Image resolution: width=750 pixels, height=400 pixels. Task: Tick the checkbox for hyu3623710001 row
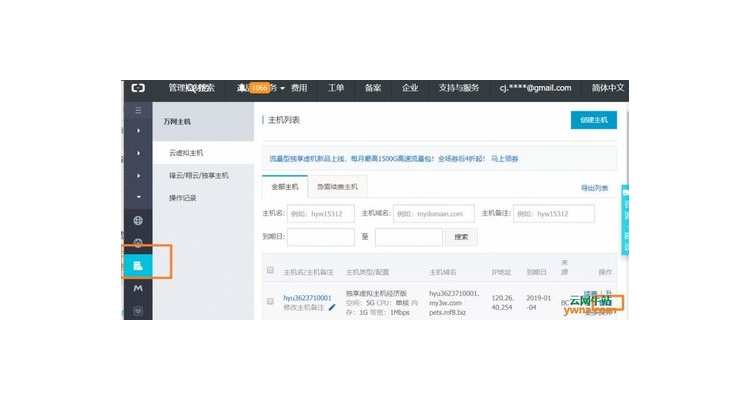270,301
